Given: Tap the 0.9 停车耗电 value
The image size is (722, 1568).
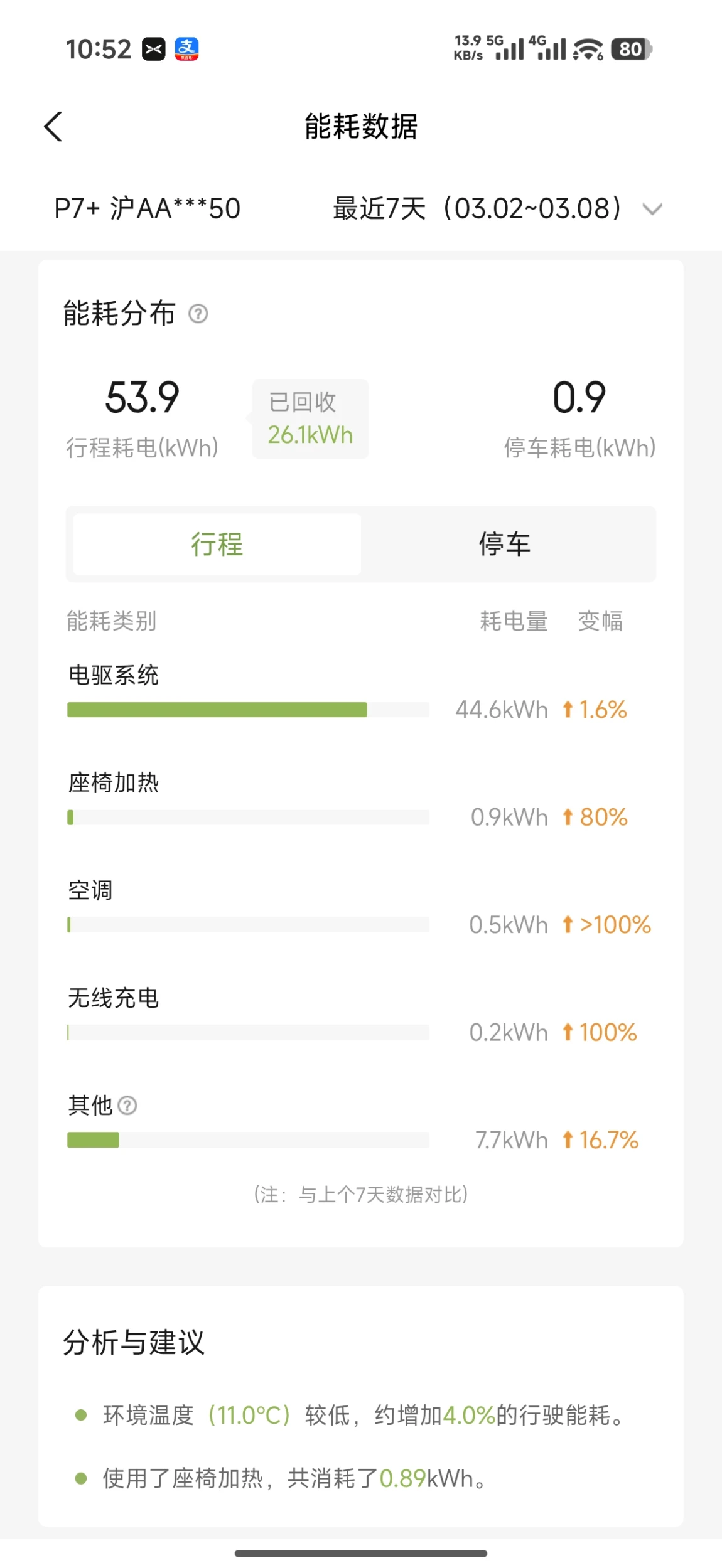Looking at the screenshot, I should [x=579, y=398].
